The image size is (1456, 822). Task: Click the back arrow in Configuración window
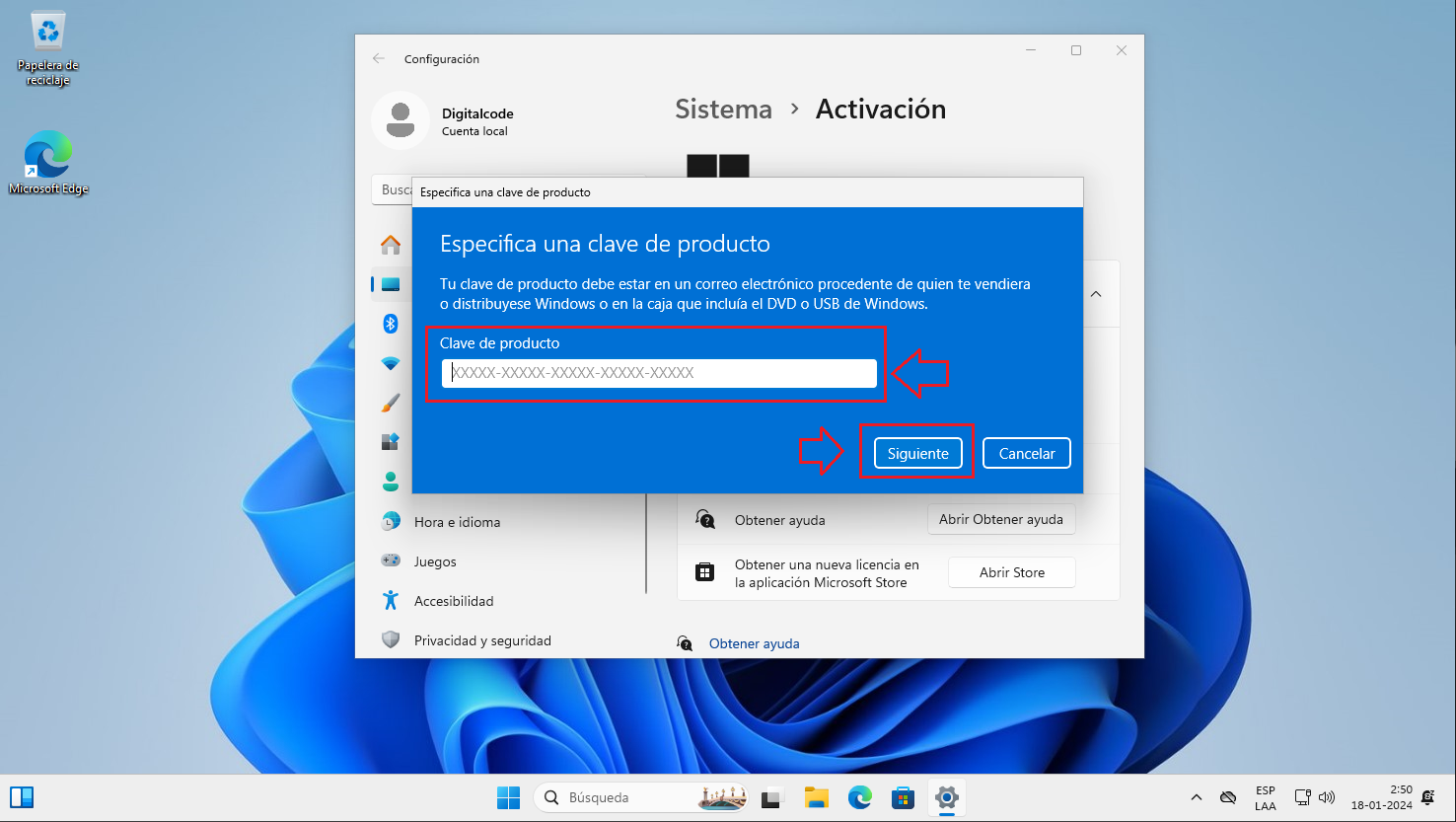(379, 58)
